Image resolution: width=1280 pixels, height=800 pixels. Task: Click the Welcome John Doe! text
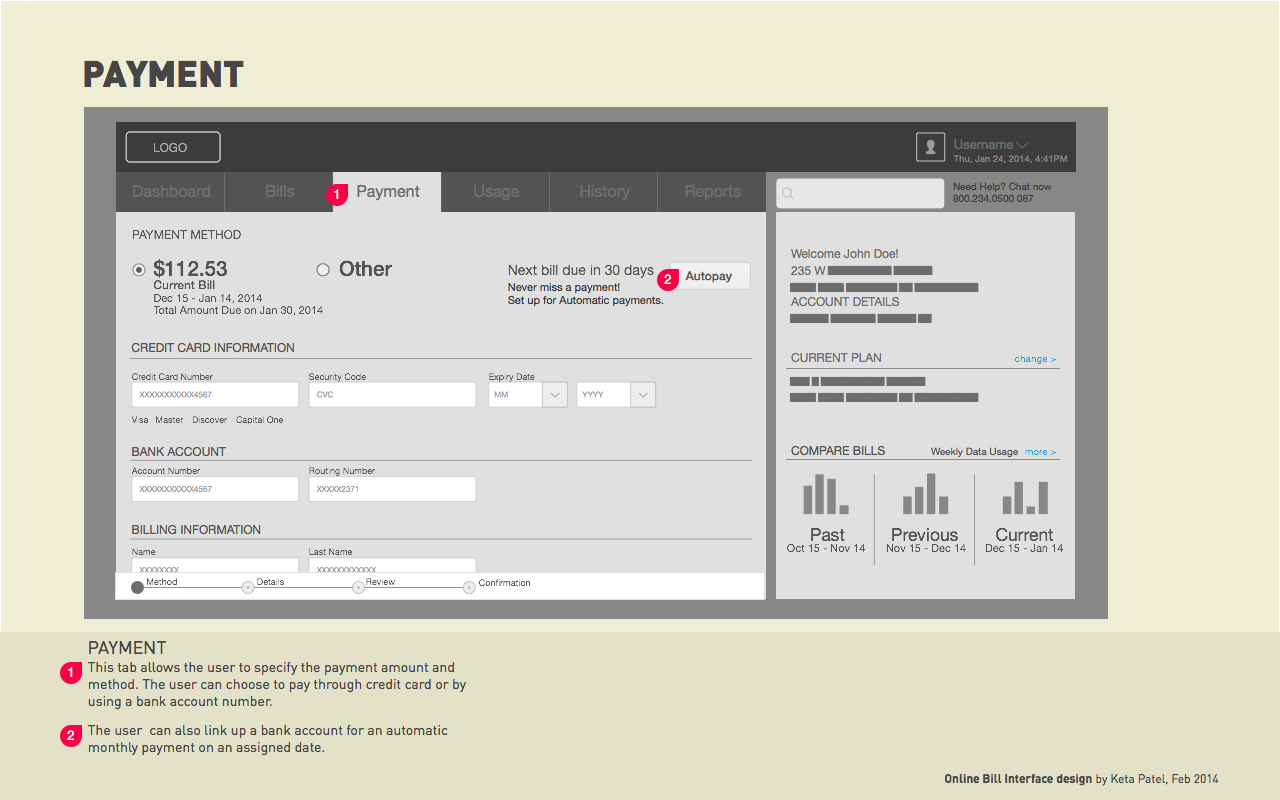[845, 254]
